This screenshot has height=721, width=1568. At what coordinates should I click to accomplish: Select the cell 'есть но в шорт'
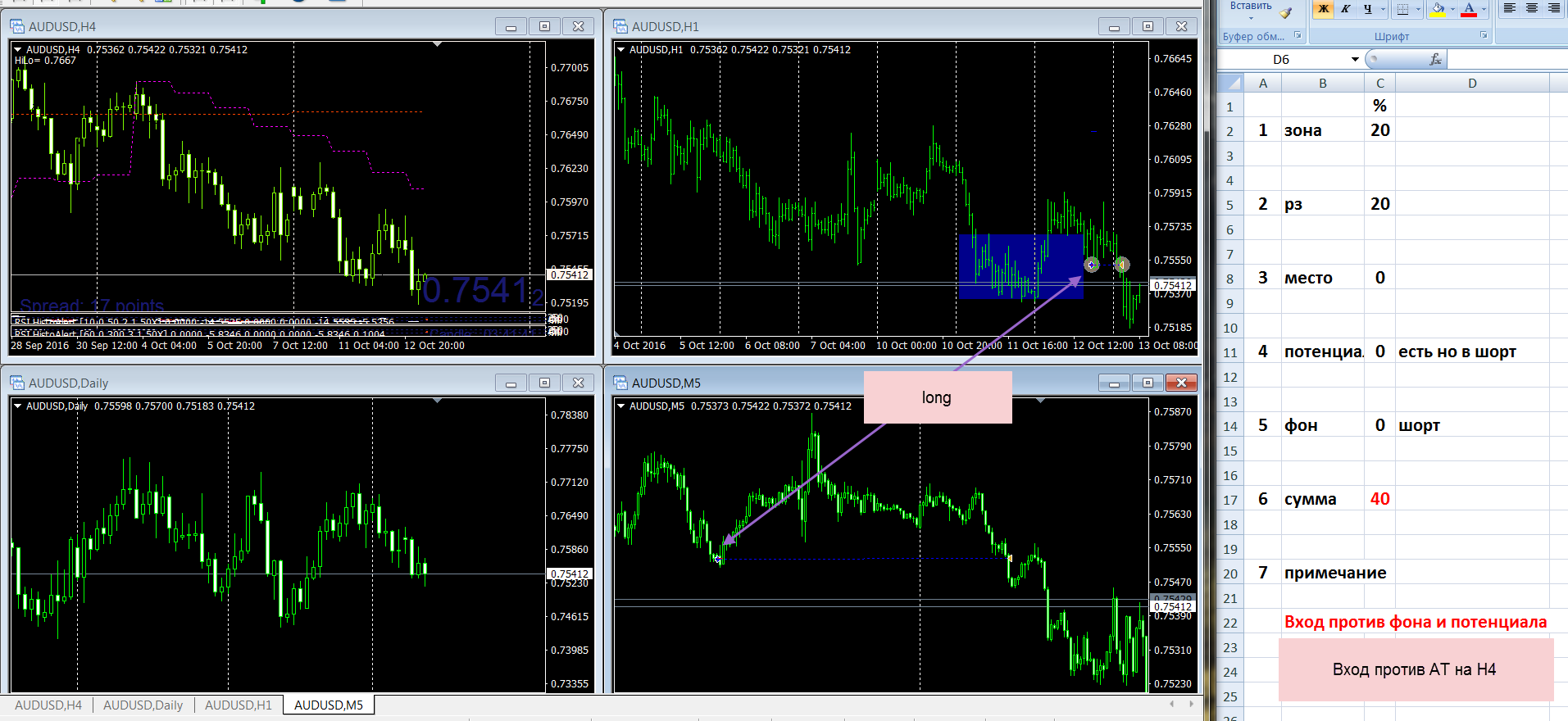pos(1472,351)
